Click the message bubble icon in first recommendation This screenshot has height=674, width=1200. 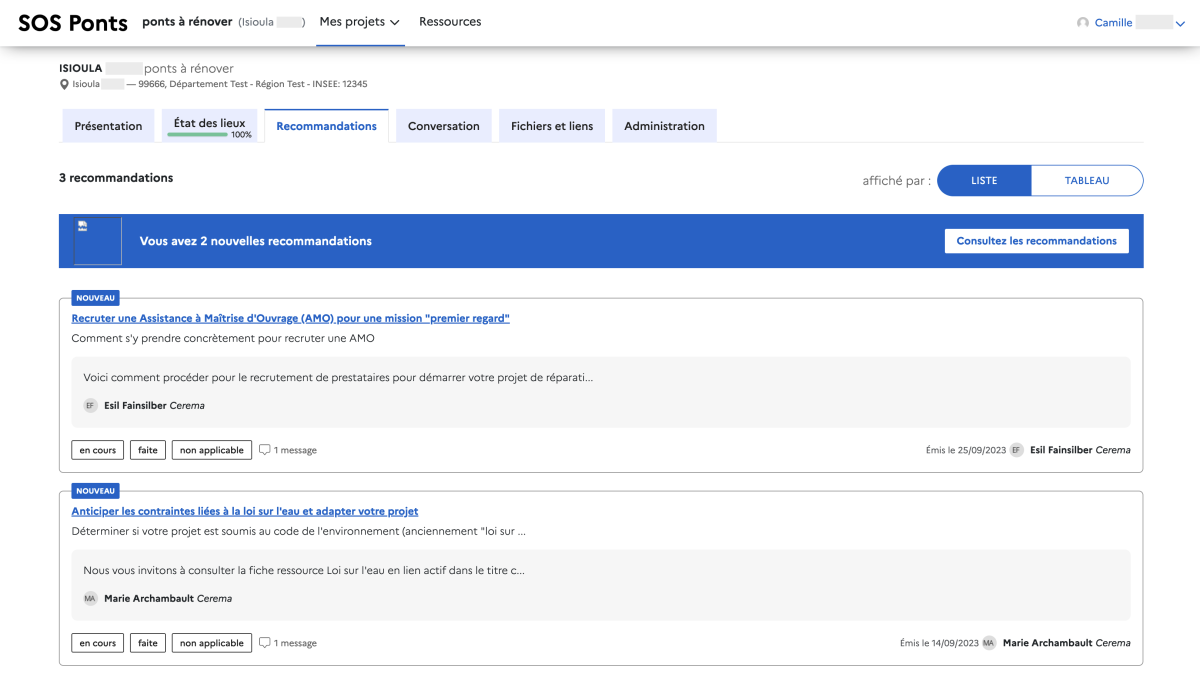[265, 450]
